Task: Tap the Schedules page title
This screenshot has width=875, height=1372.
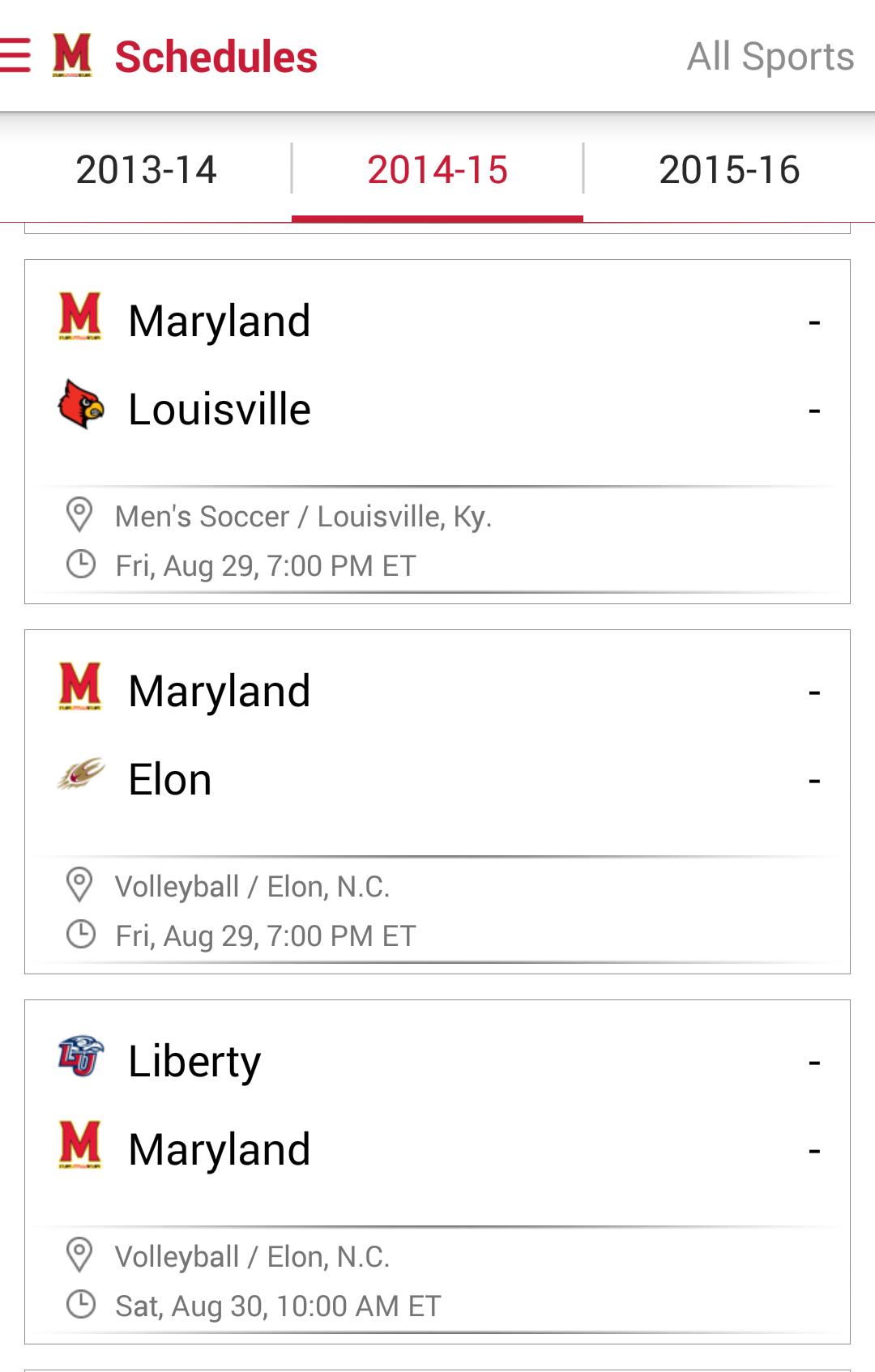Action: [x=216, y=58]
